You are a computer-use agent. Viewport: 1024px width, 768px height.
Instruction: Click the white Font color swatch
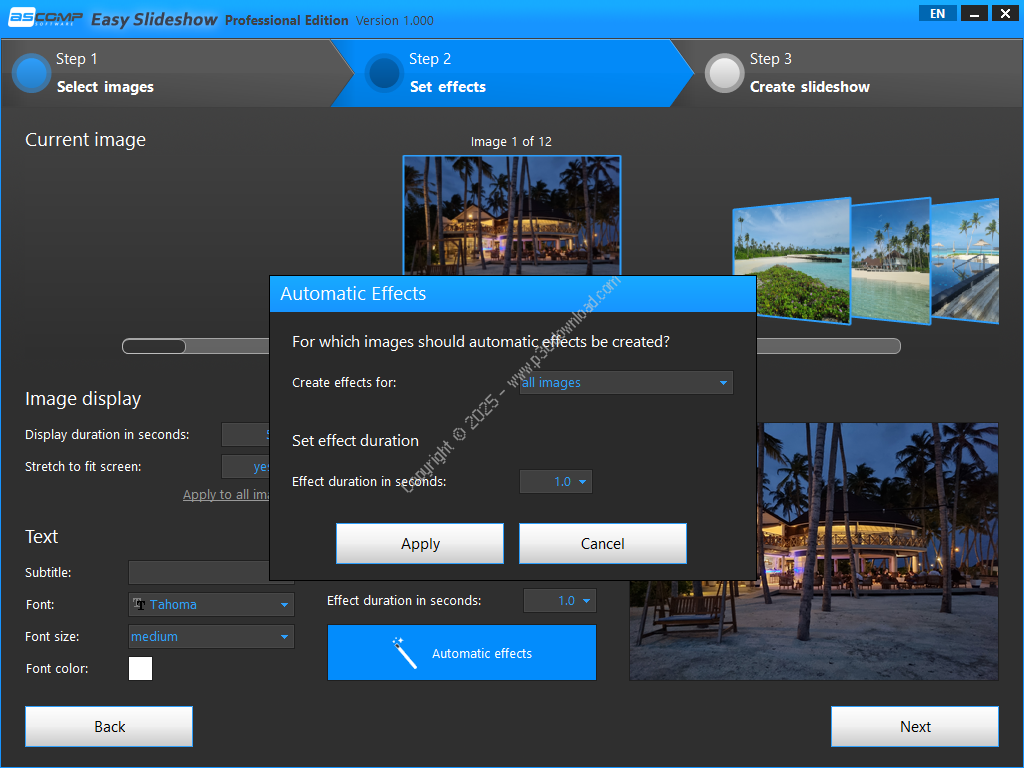[x=141, y=669]
